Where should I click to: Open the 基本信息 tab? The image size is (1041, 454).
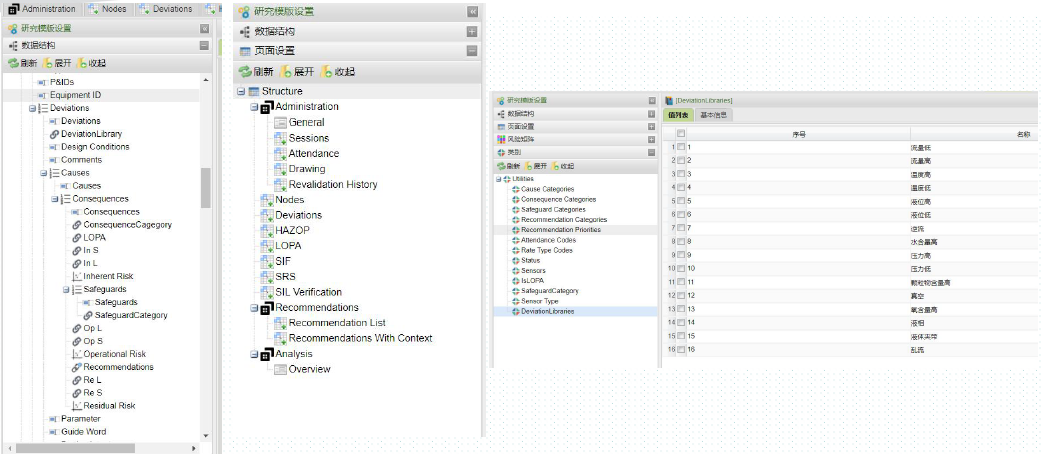(714, 115)
